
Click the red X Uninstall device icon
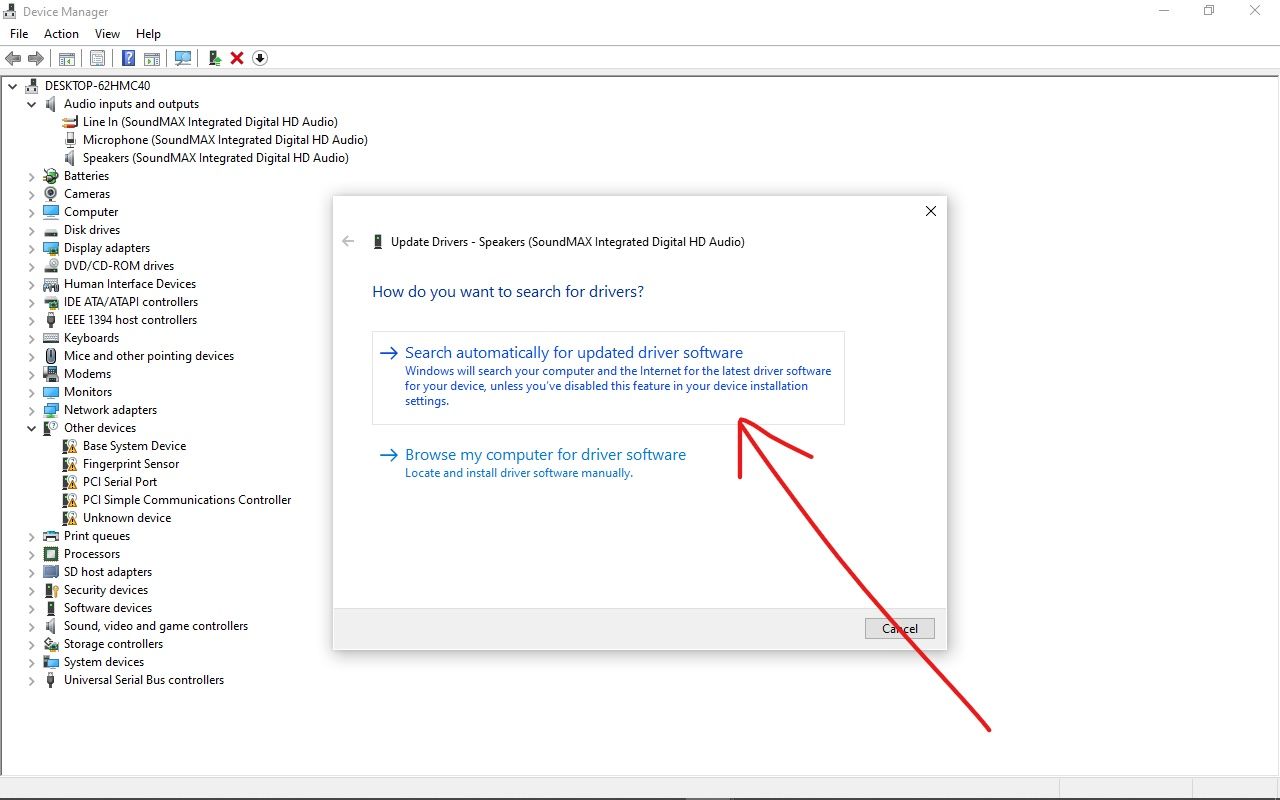tap(237, 58)
